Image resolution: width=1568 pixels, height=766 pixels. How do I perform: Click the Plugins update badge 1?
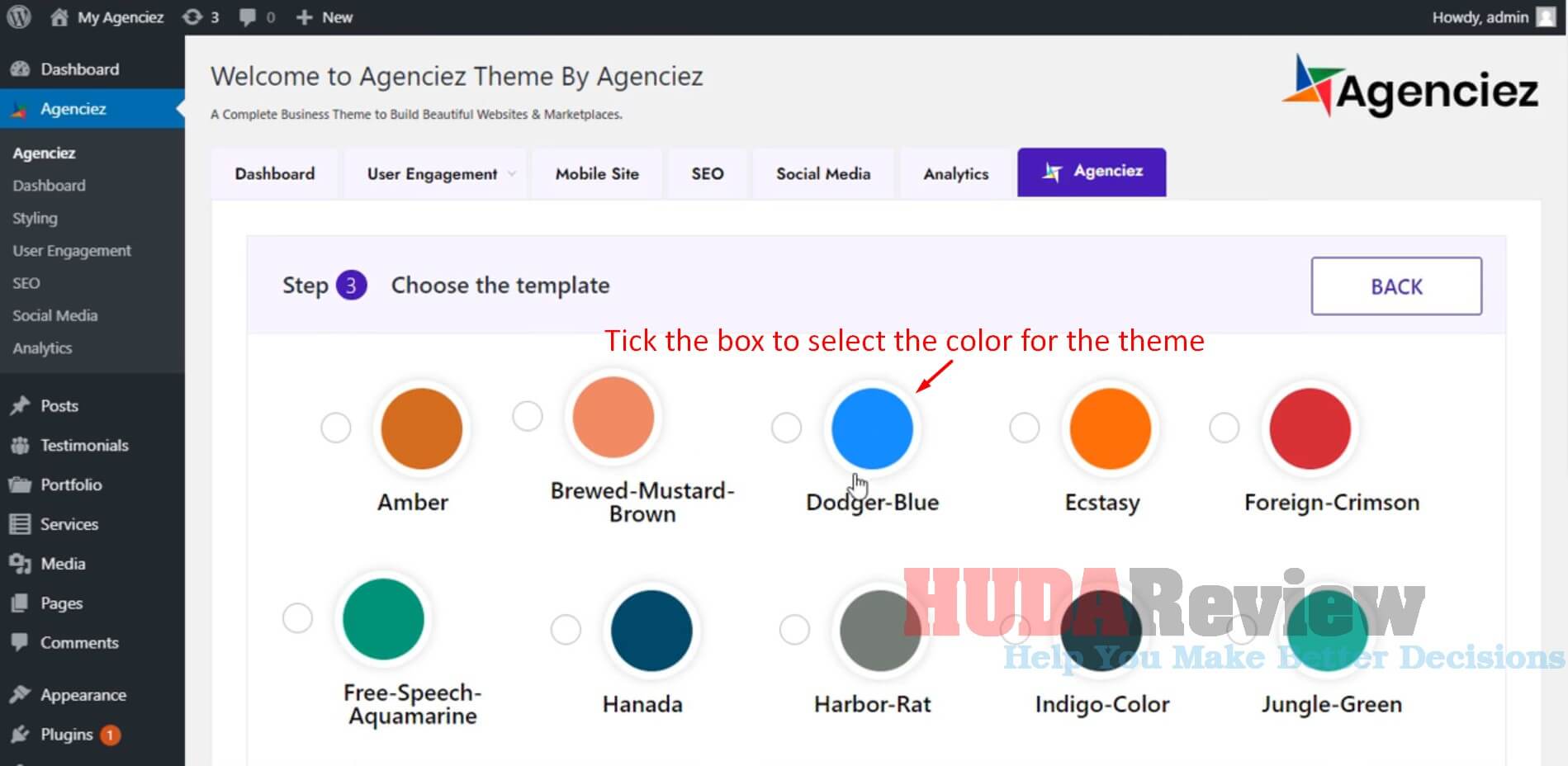[110, 735]
